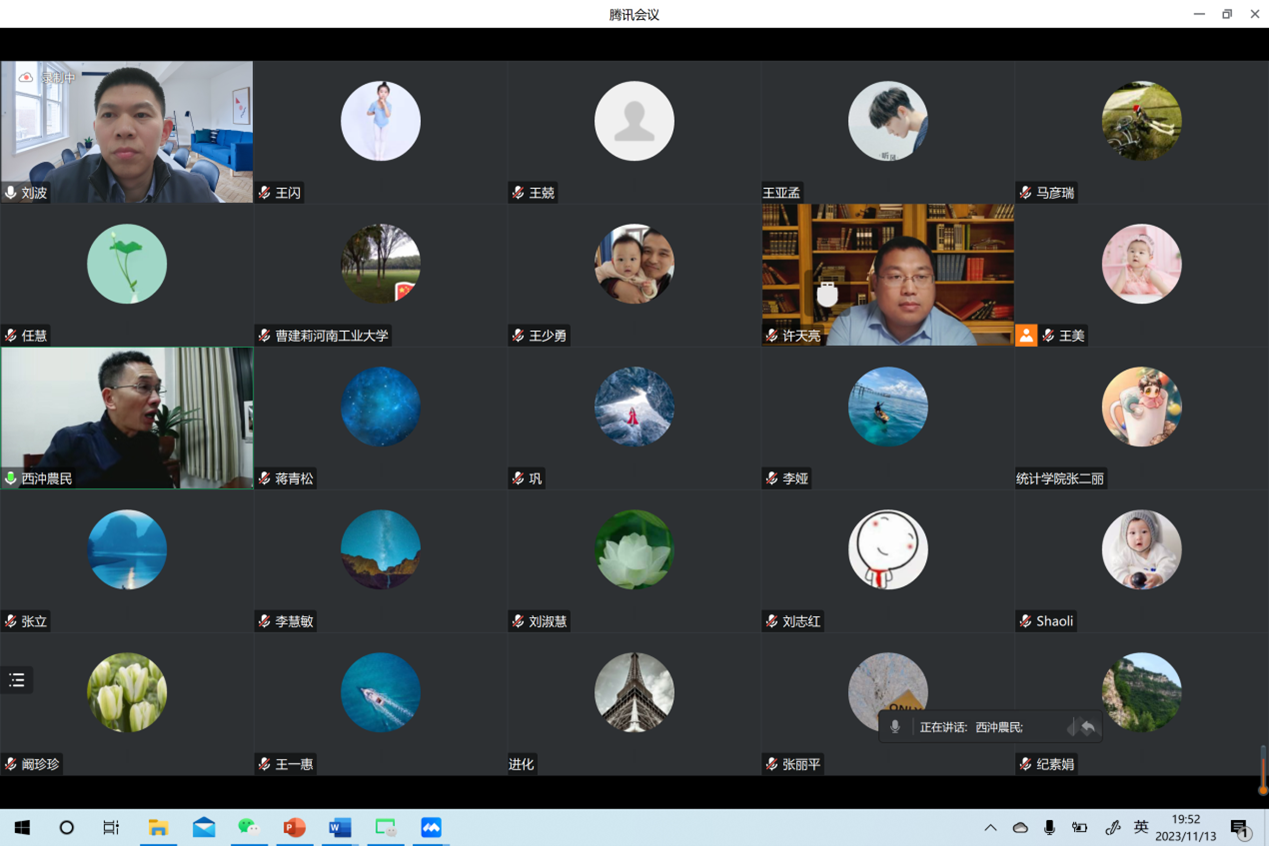
Task: Click muted mic icon next to 王闪
Action: tap(265, 193)
